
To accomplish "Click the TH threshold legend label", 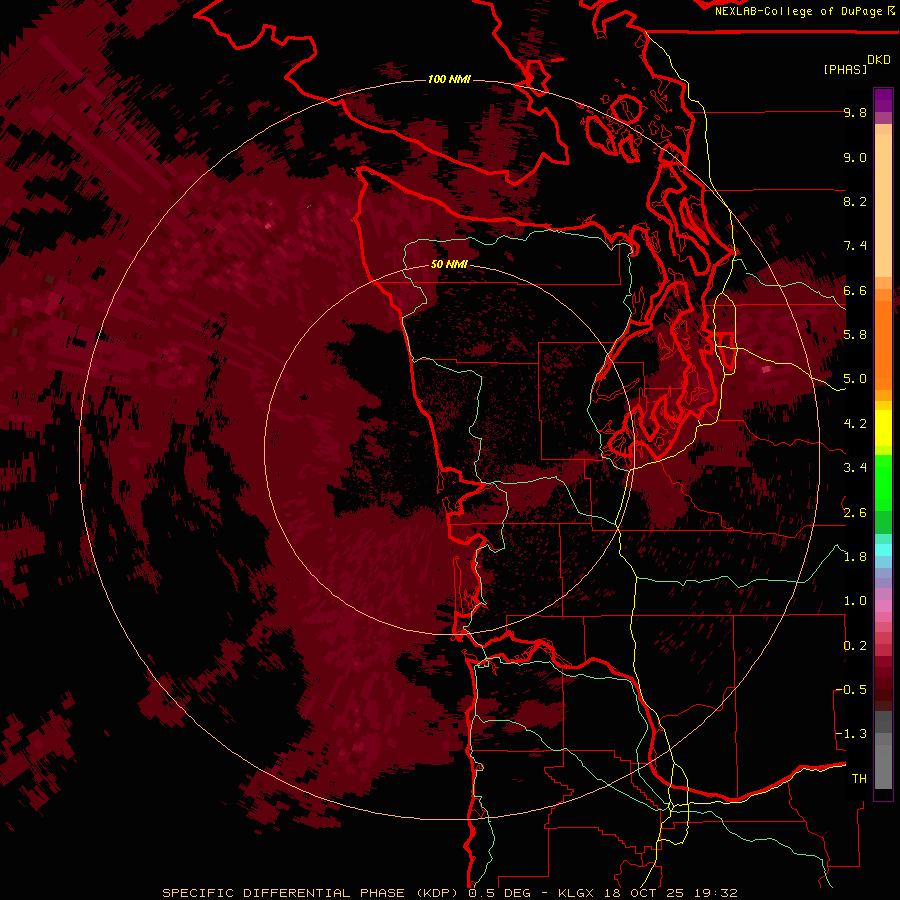I will 859,779.
